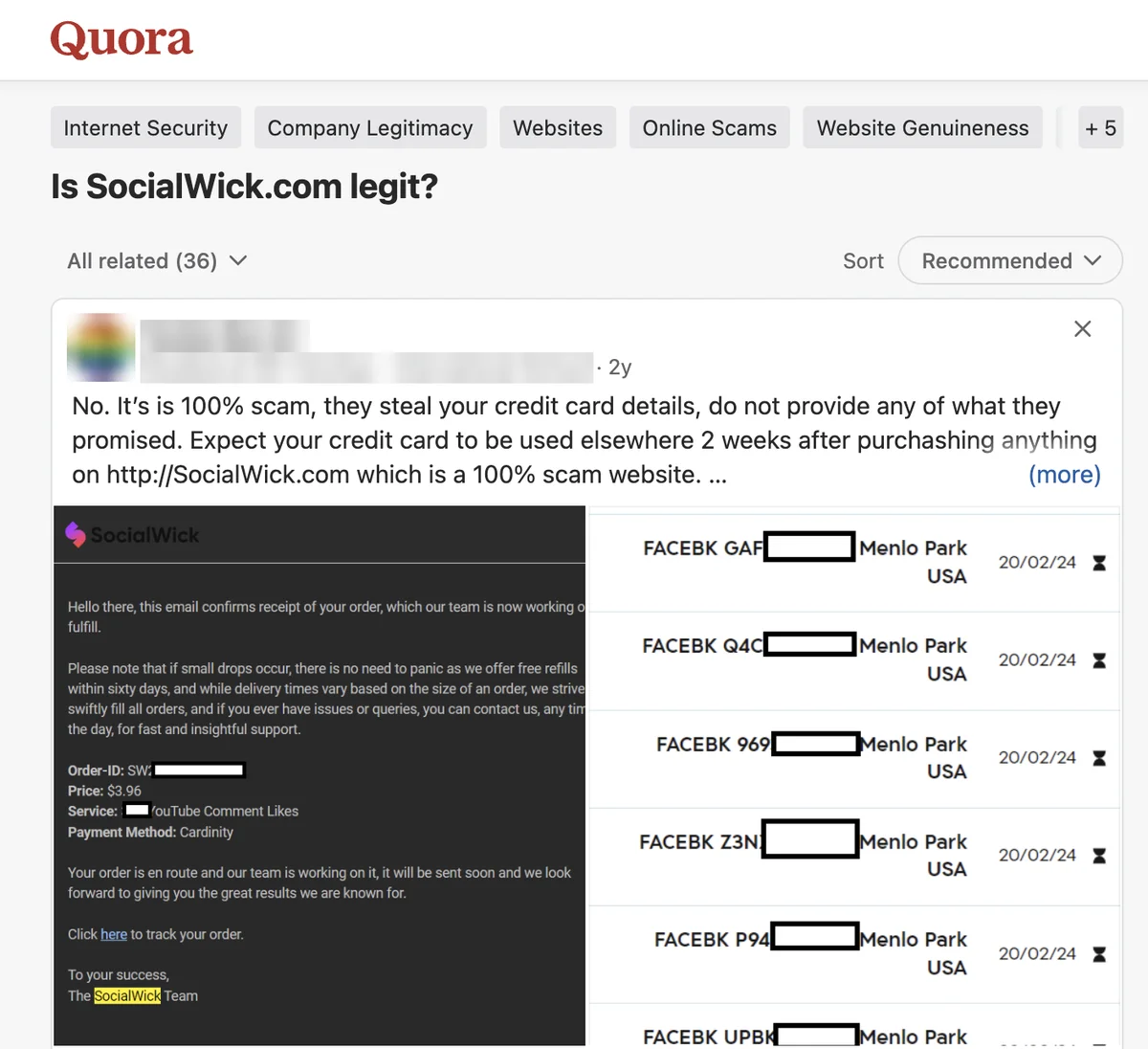1148x1049 pixels.
Task: Select the Websites topic tag
Action: point(558,127)
